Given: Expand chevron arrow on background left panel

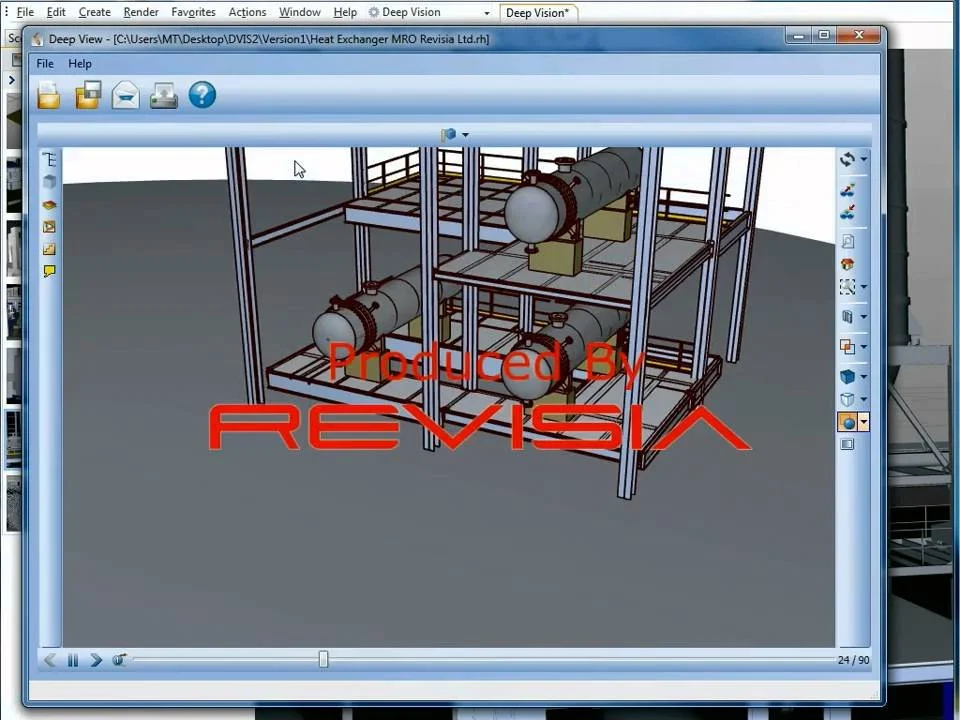Looking at the screenshot, I should 12,80.
